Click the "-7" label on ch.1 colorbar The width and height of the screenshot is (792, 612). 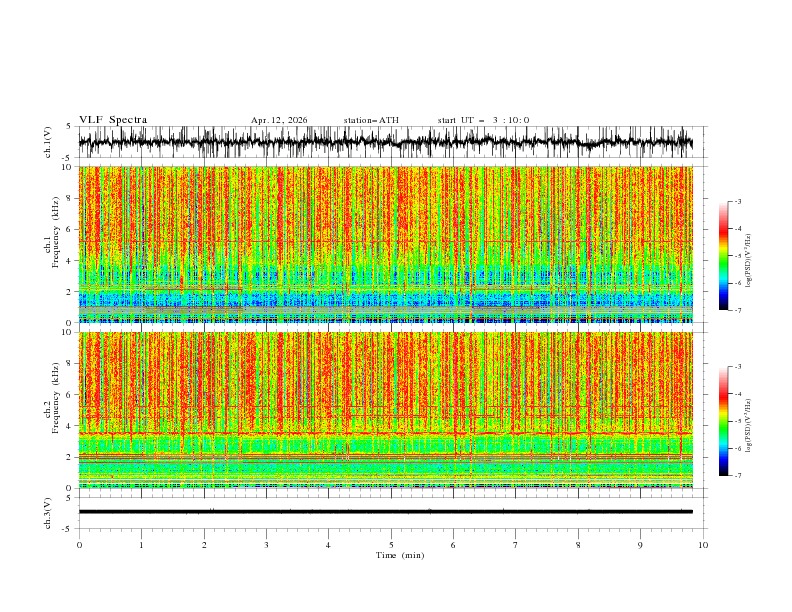click(x=737, y=310)
